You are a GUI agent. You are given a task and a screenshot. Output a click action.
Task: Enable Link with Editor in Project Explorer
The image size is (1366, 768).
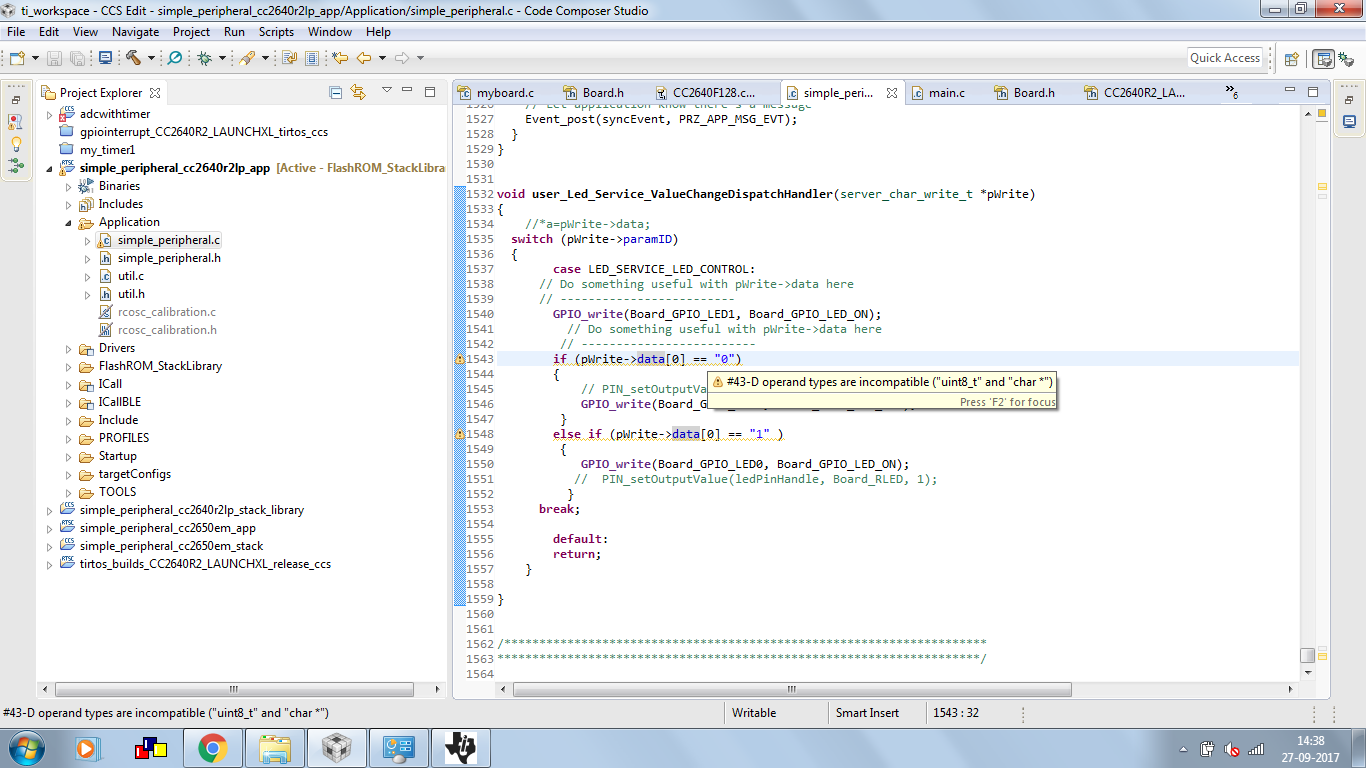coord(359,91)
